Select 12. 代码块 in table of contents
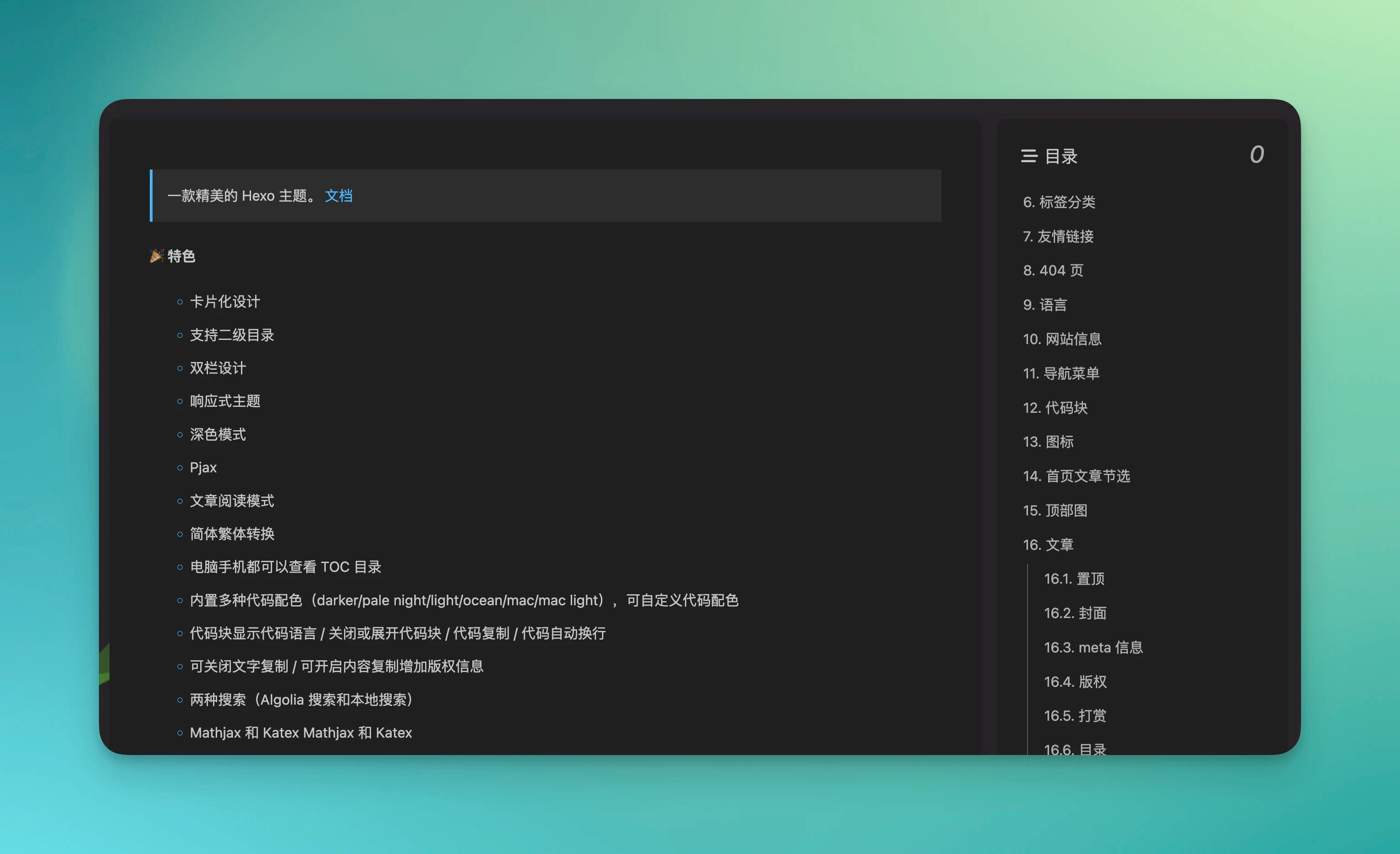 coord(1055,408)
